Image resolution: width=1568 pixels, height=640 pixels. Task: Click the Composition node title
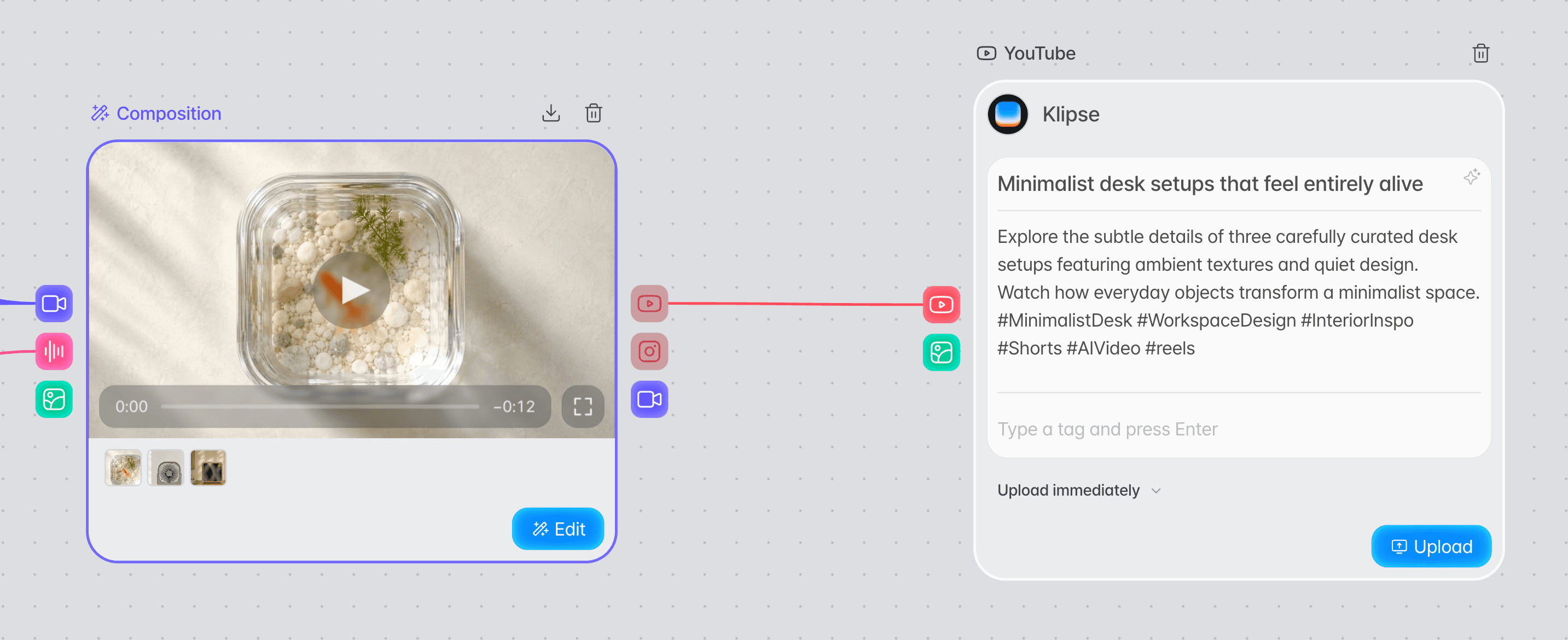169,113
